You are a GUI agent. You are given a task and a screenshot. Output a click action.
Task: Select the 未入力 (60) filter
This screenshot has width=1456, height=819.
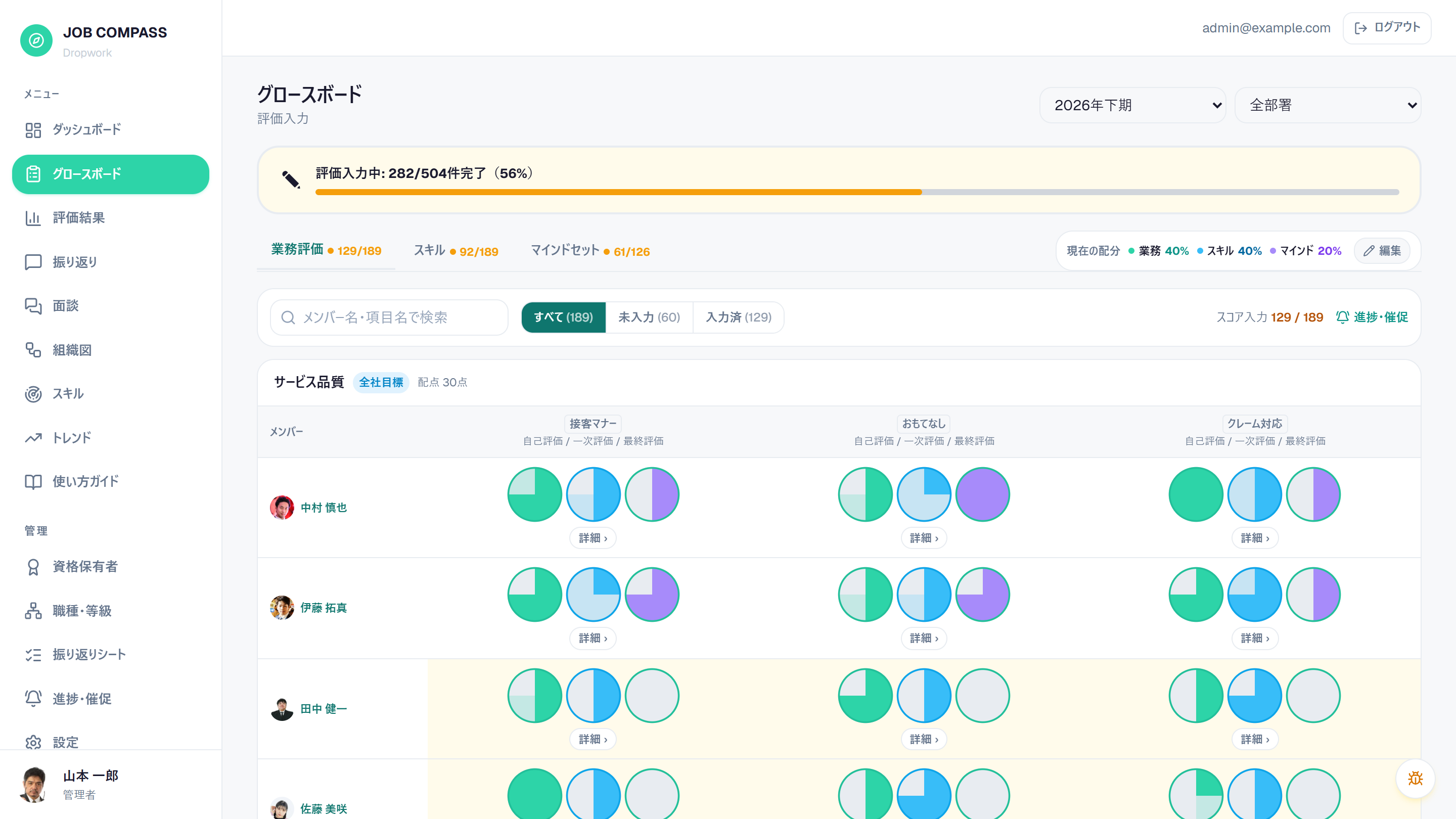(649, 317)
